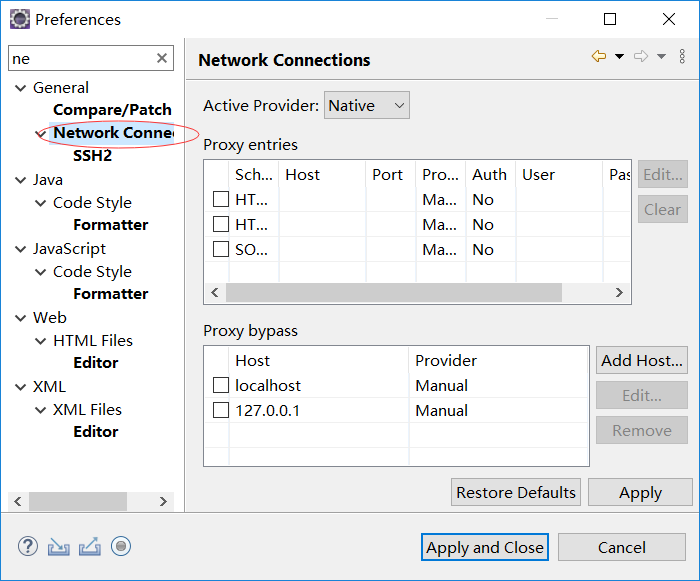Viewport: 700px width, 581px height.
Task: Select Compare/Patch preference page
Action: tap(112, 110)
